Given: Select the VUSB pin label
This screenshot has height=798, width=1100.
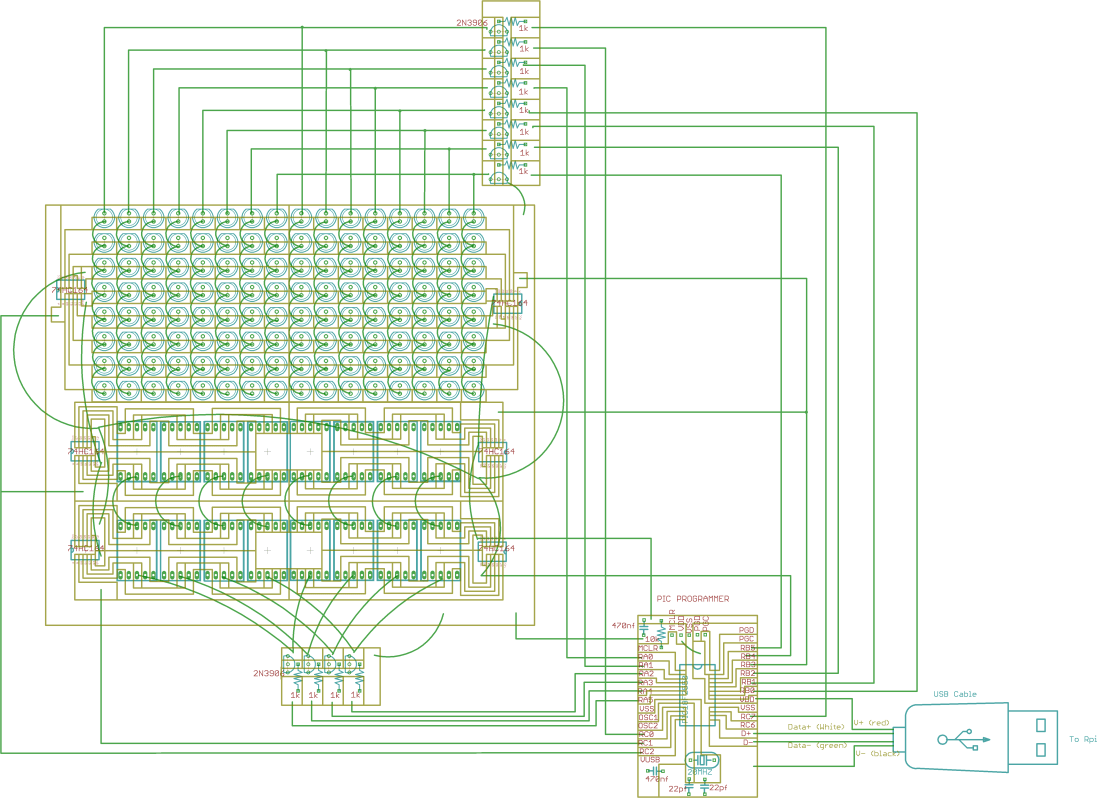Looking at the screenshot, I should point(649,759).
